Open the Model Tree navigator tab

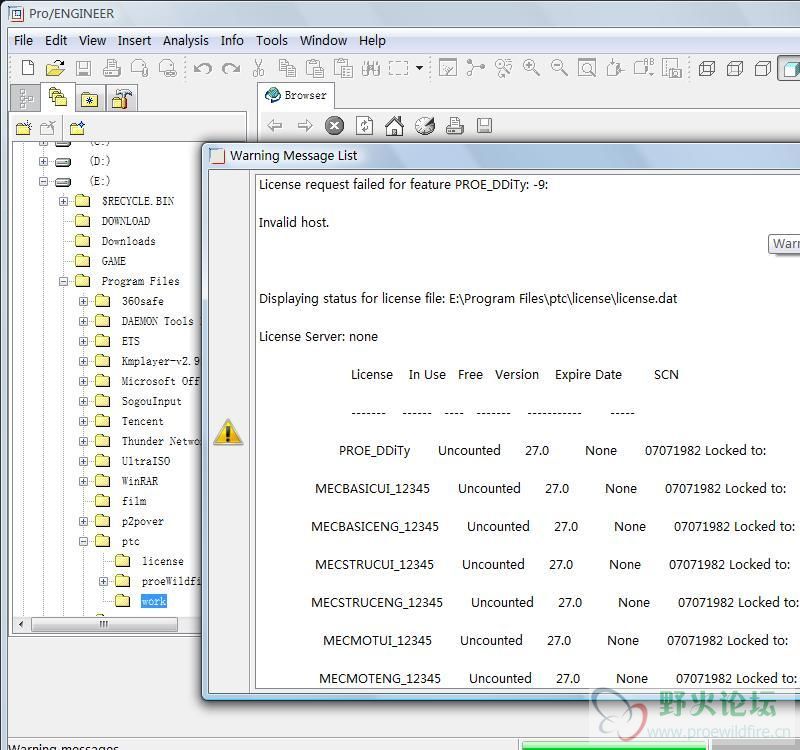click(x=26, y=98)
